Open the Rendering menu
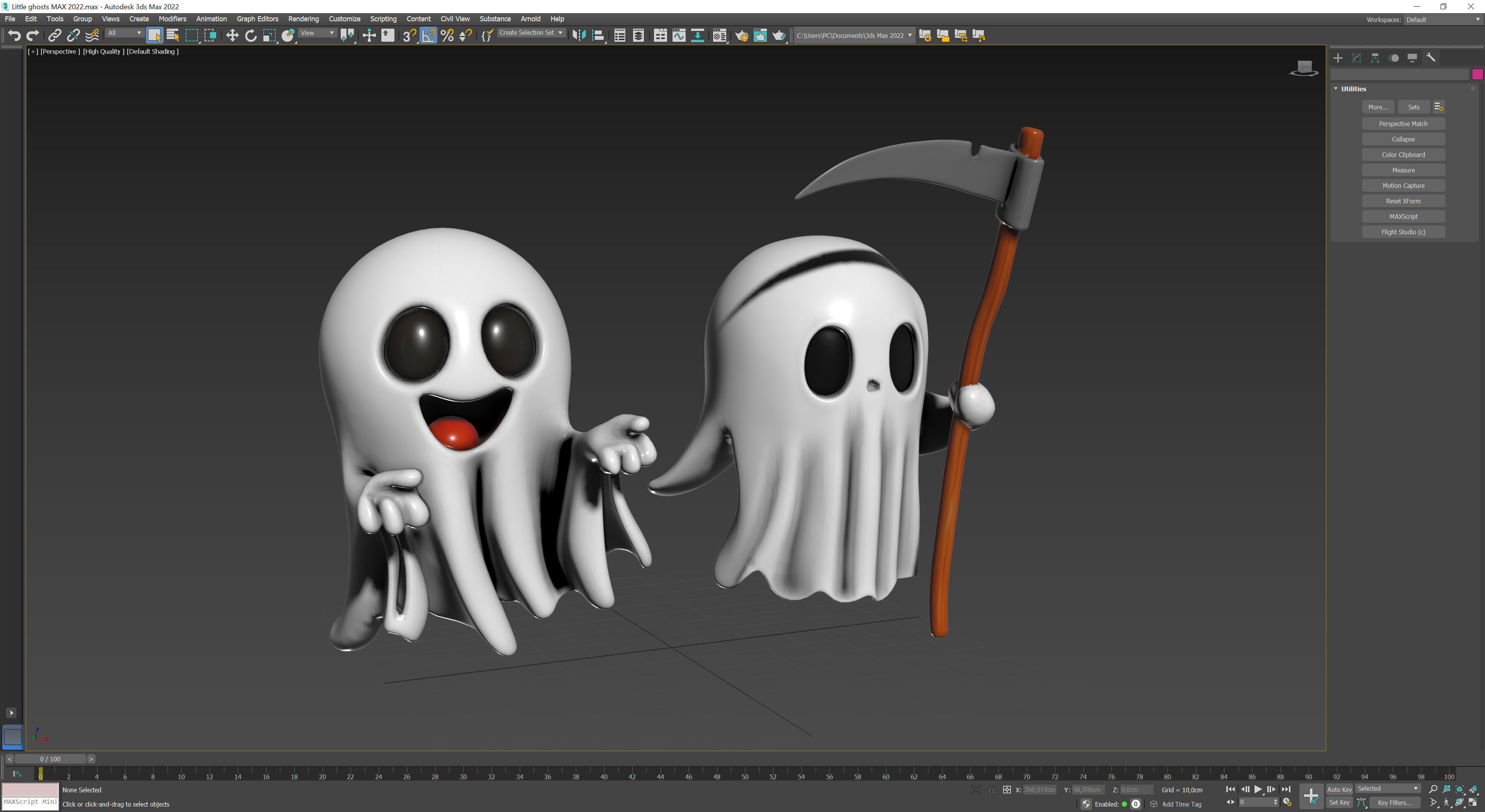The height and width of the screenshot is (812, 1485). tap(303, 19)
